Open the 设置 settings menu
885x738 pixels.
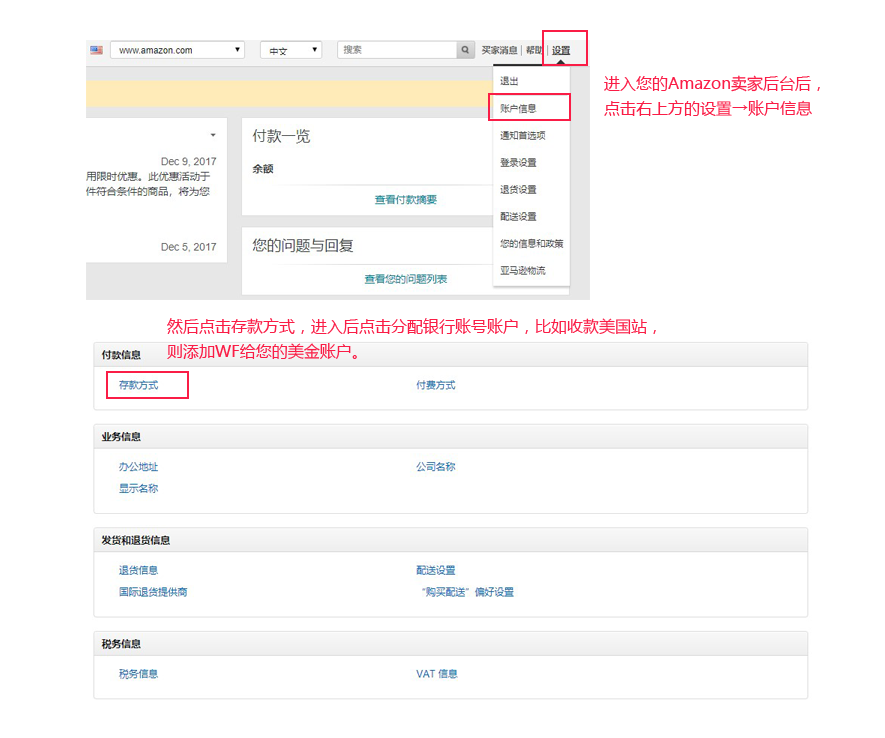click(x=561, y=50)
